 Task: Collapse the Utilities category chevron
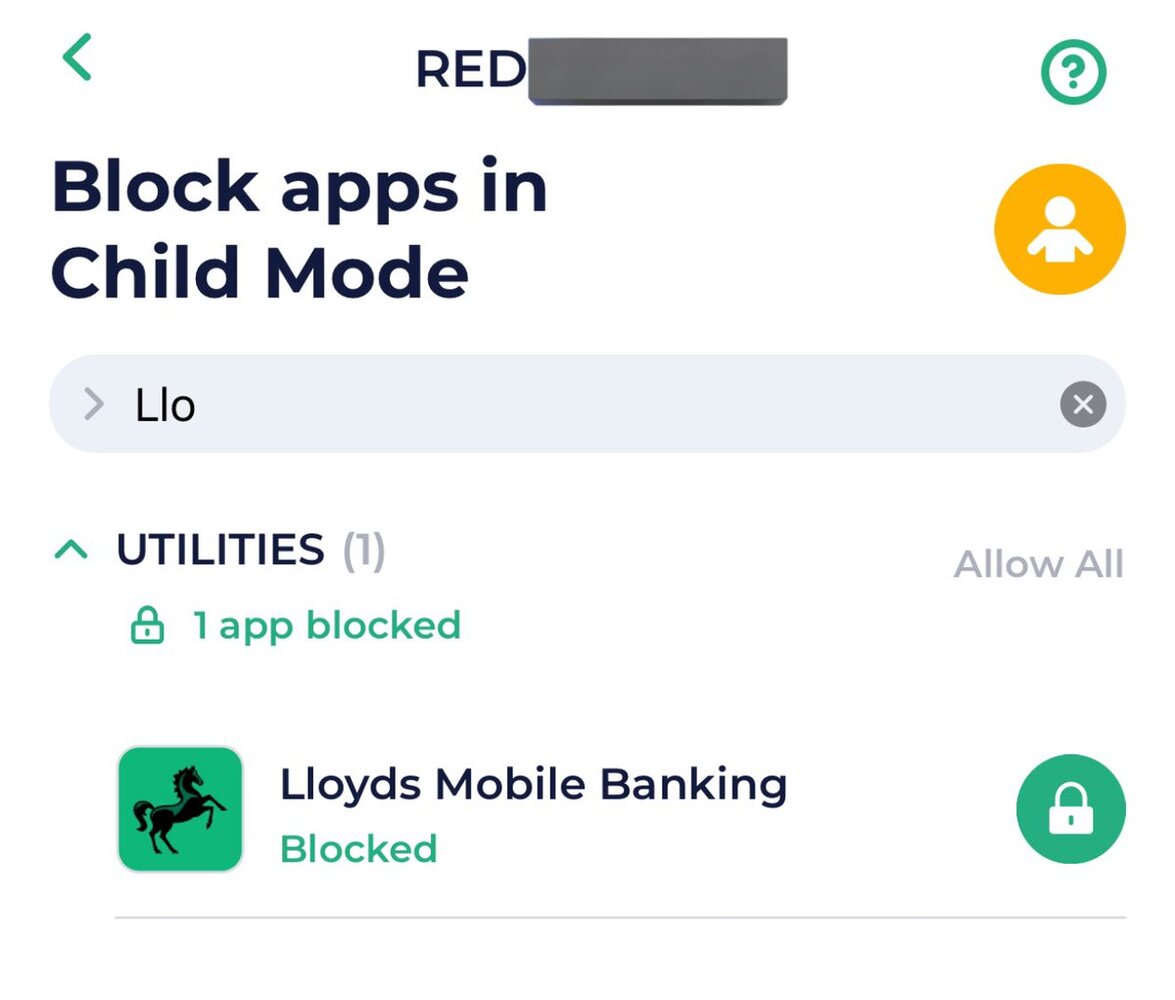click(71, 550)
